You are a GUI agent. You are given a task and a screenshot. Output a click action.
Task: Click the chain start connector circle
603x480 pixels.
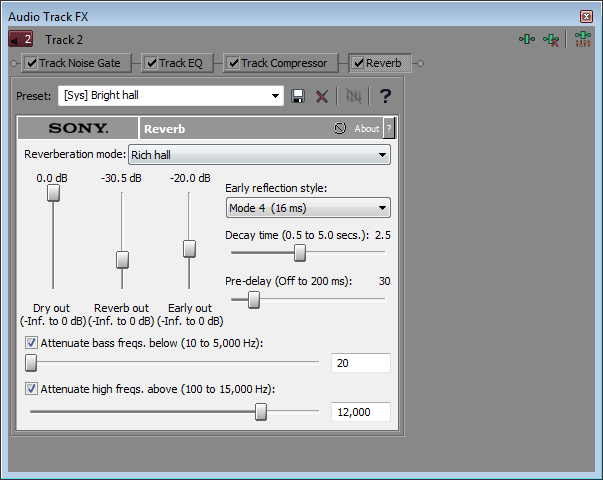13,63
